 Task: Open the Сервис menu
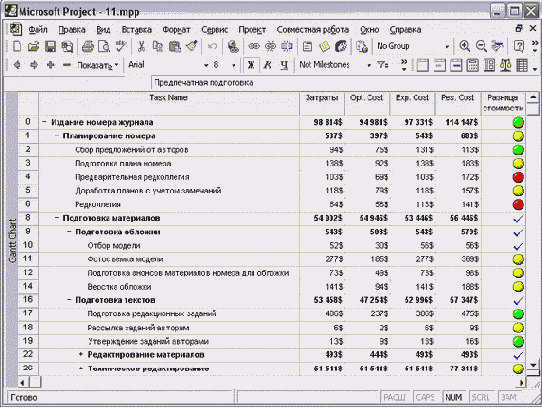[x=215, y=30]
